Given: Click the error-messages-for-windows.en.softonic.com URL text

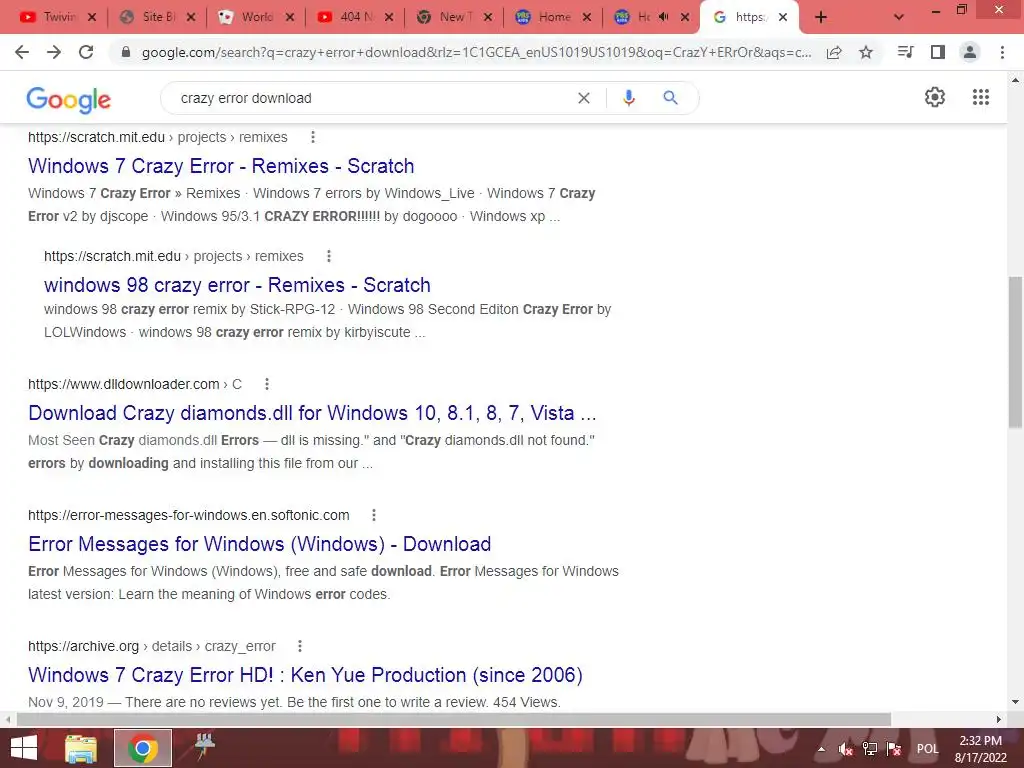Looking at the screenshot, I should 189,515.
